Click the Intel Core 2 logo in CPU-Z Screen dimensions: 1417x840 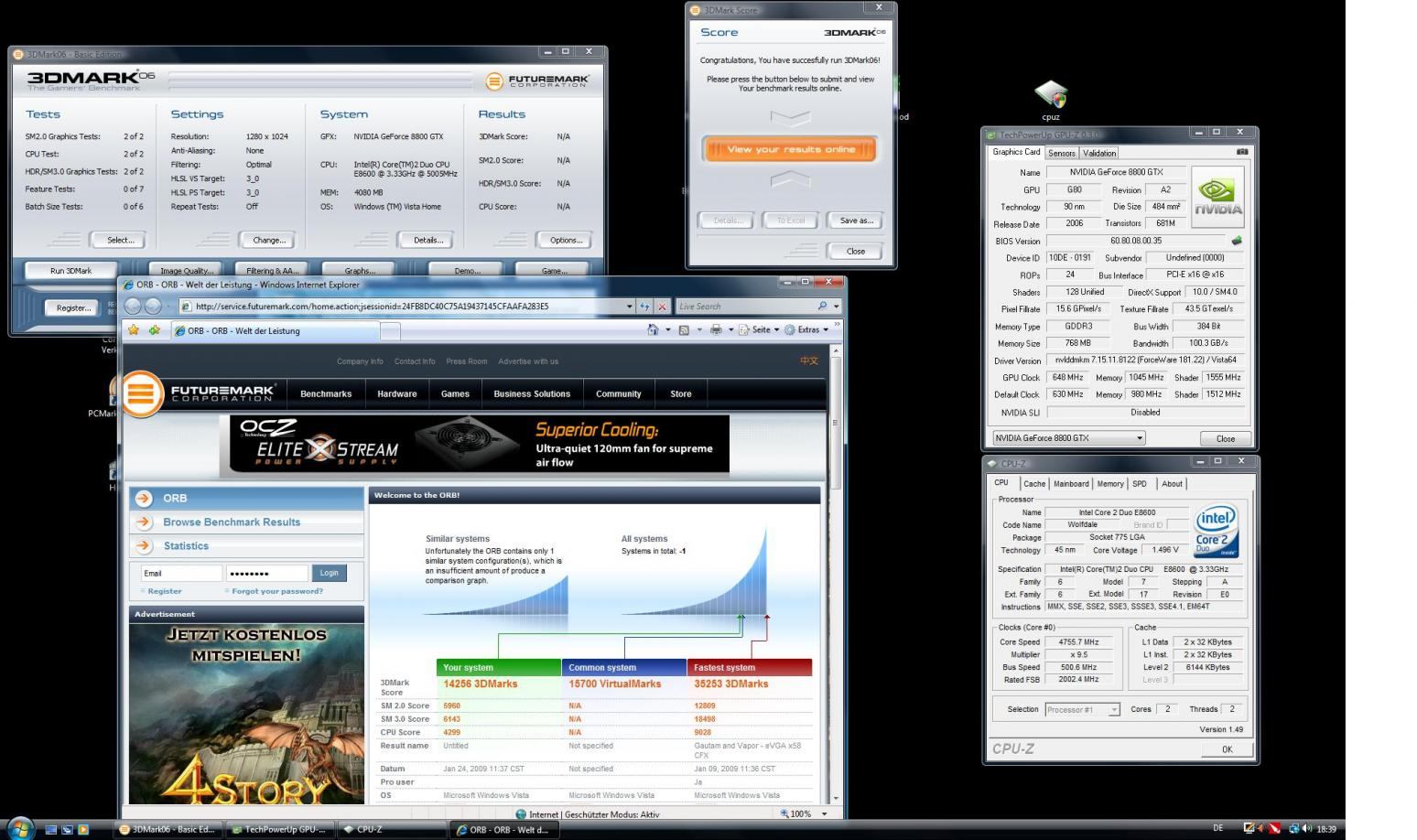(1216, 531)
